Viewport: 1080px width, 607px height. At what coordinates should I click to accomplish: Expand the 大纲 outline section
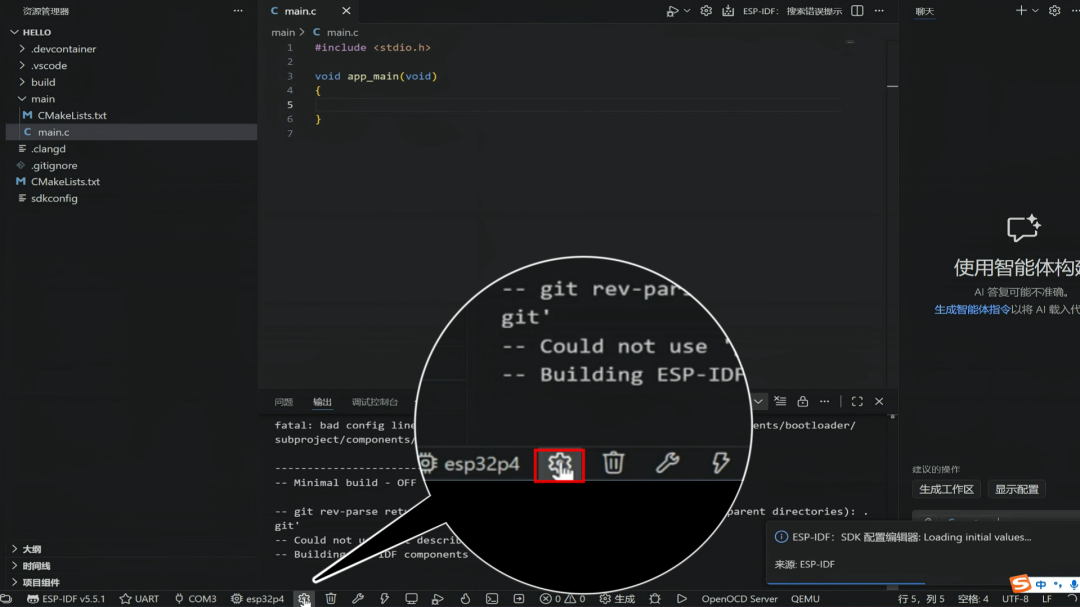pos(32,549)
